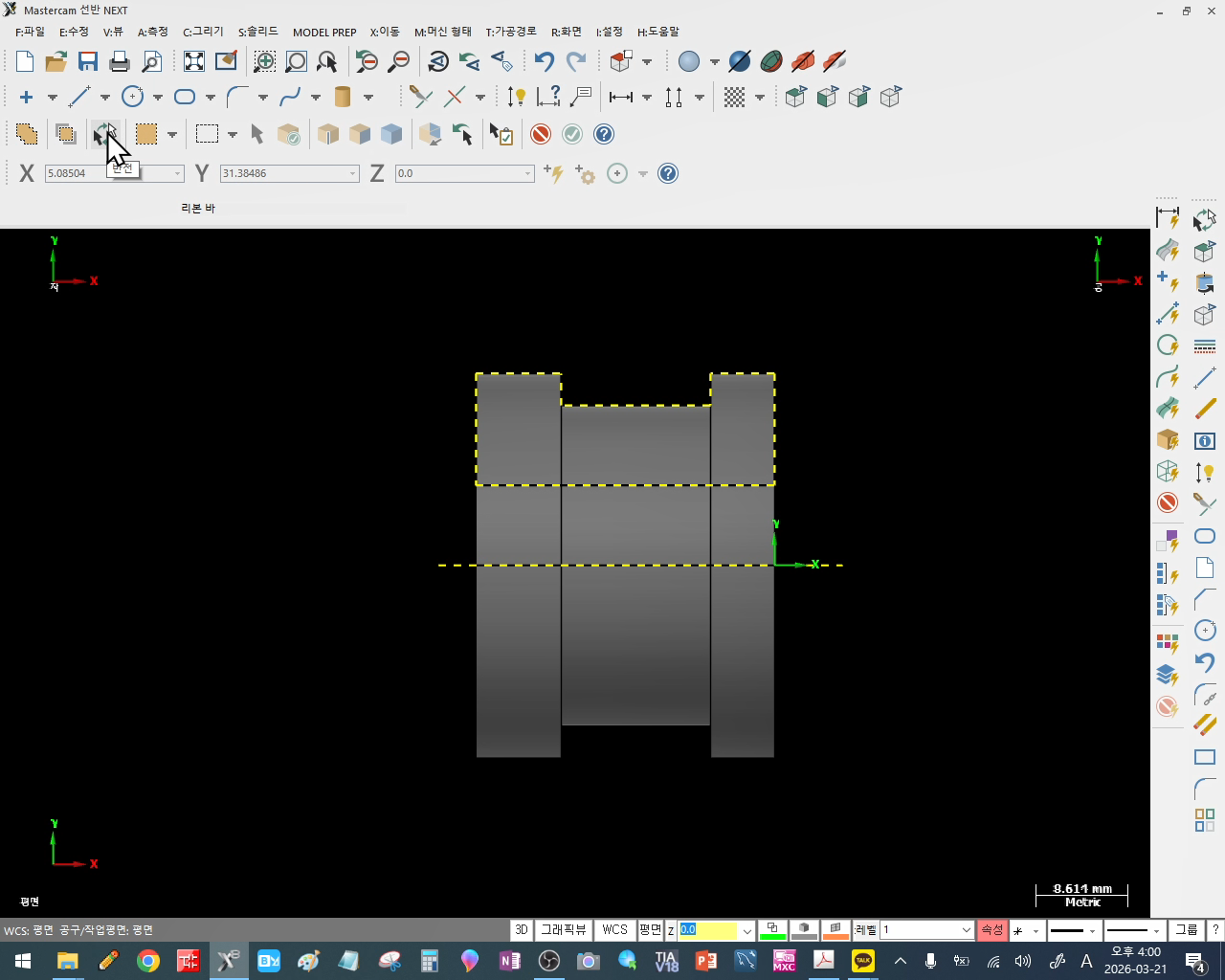
Task: Print using the printer toolbar icon
Action: tap(120, 61)
